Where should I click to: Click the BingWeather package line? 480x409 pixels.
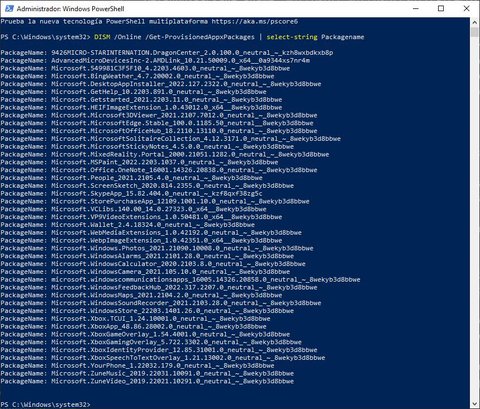(x=137, y=76)
